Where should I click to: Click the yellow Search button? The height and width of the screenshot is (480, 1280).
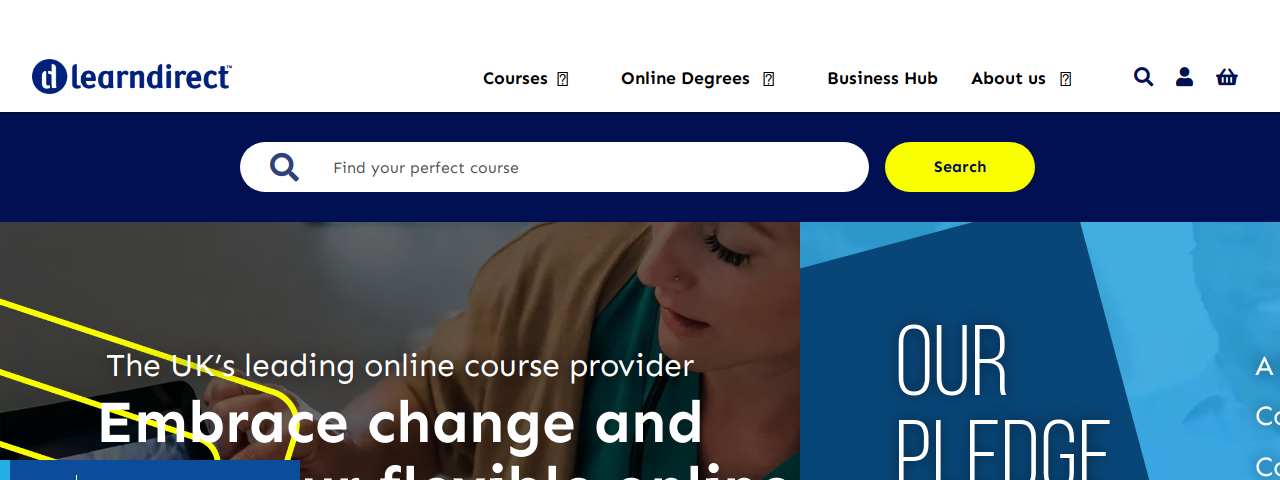click(960, 167)
